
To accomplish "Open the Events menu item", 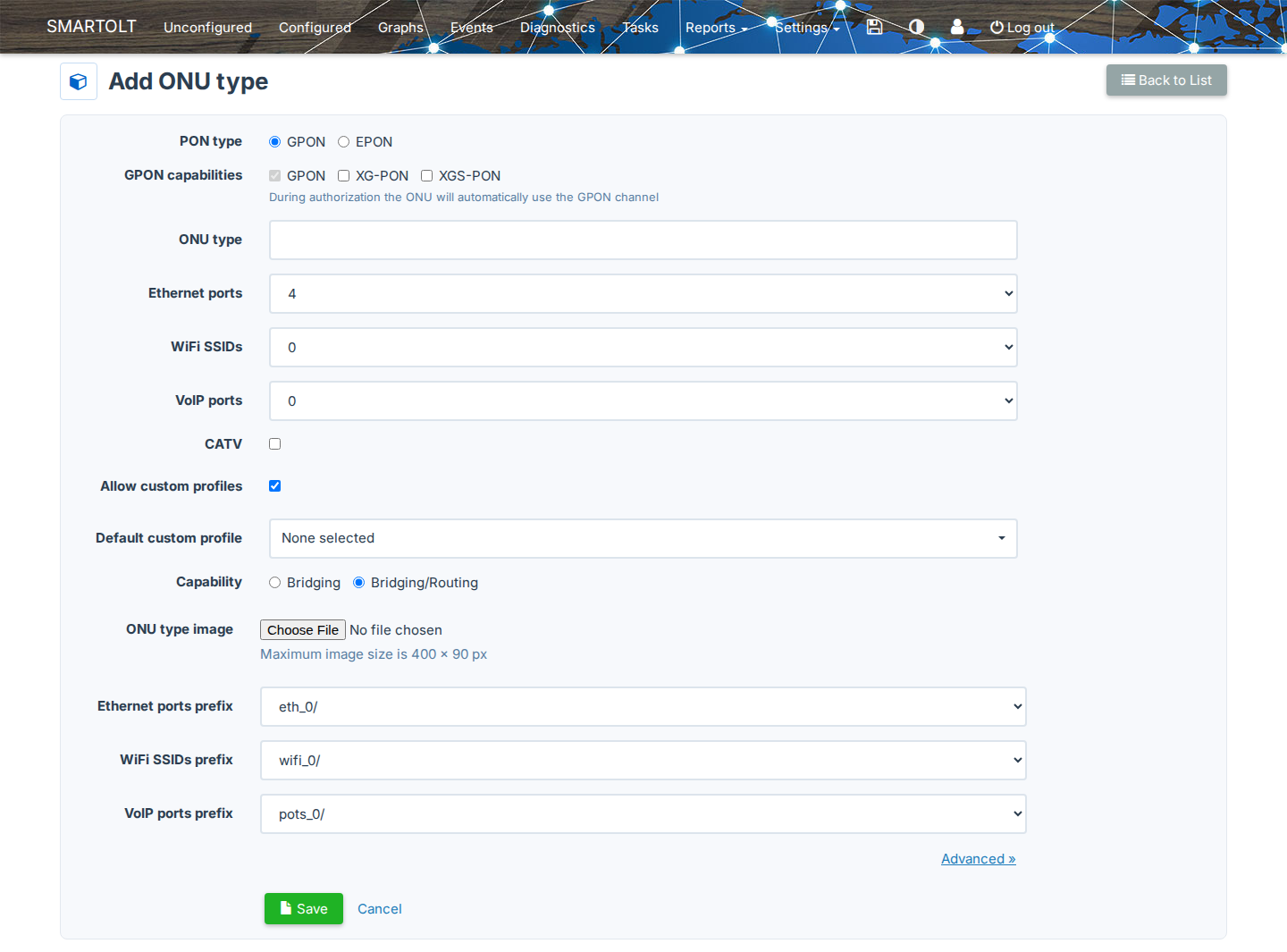I will point(472,28).
